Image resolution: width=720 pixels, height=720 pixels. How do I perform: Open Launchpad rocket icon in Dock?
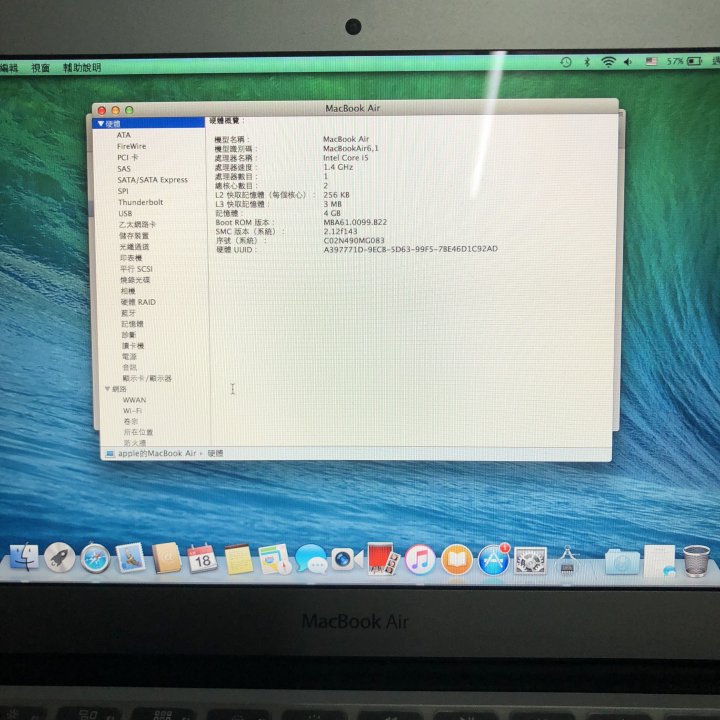60,557
